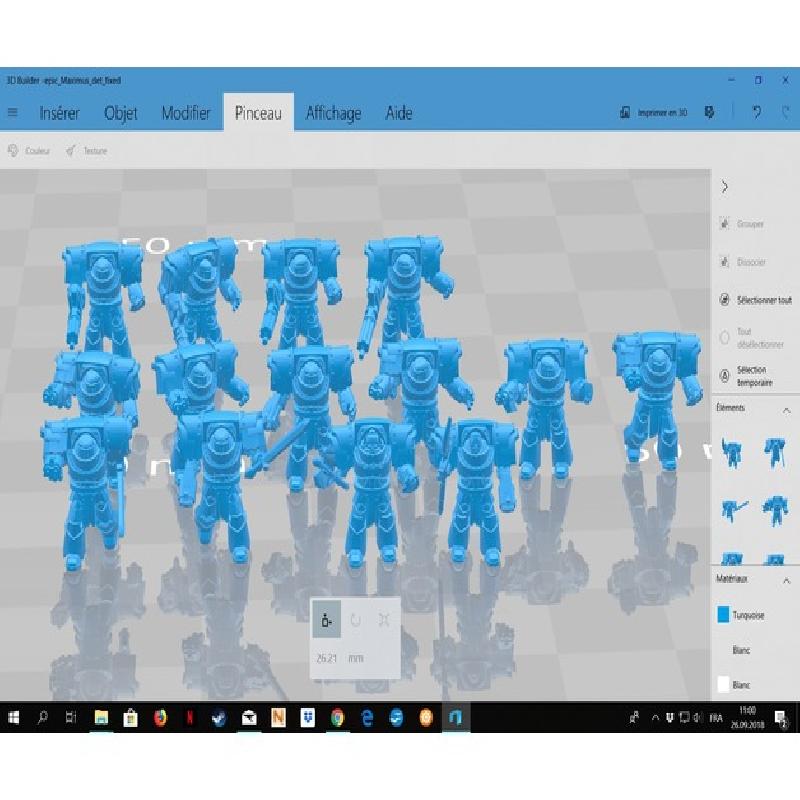Select first element thumbnail in Éléments
The width and height of the screenshot is (800, 800).
tap(732, 453)
